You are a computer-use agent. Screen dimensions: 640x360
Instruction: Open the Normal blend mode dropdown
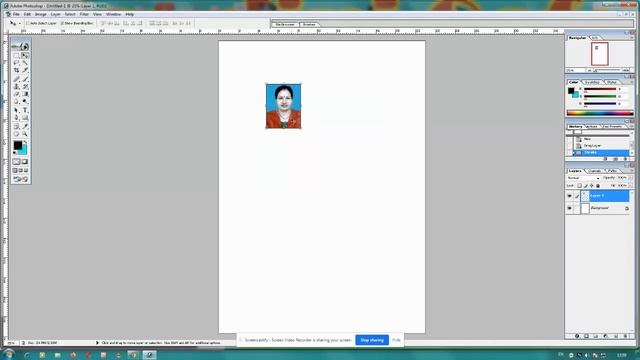pyautogui.click(x=583, y=178)
